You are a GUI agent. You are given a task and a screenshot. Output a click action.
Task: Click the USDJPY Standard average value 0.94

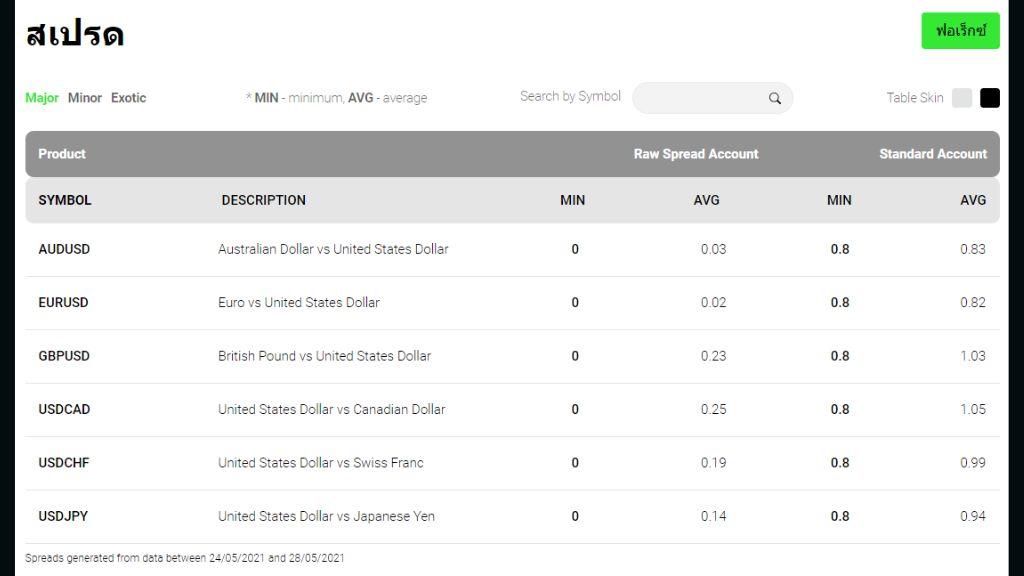[x=972, y=516]
